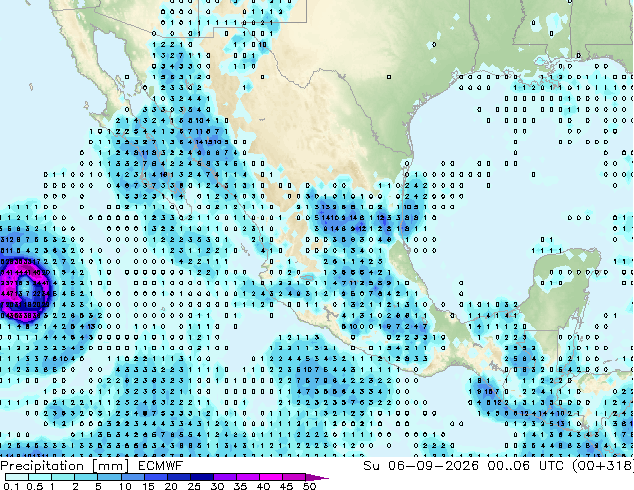Click the legend value '50'

point(309,486)
